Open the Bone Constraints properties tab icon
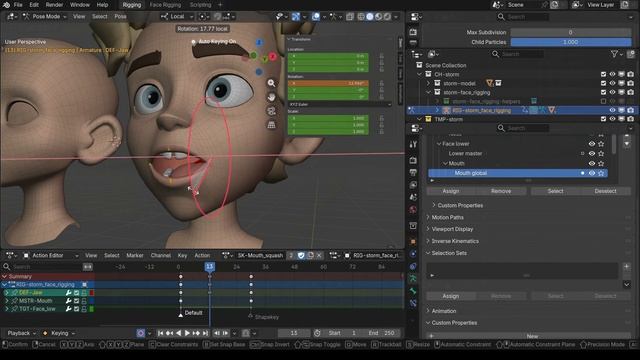The width and height of the screenshot is (640, 360). coord(413,303)
